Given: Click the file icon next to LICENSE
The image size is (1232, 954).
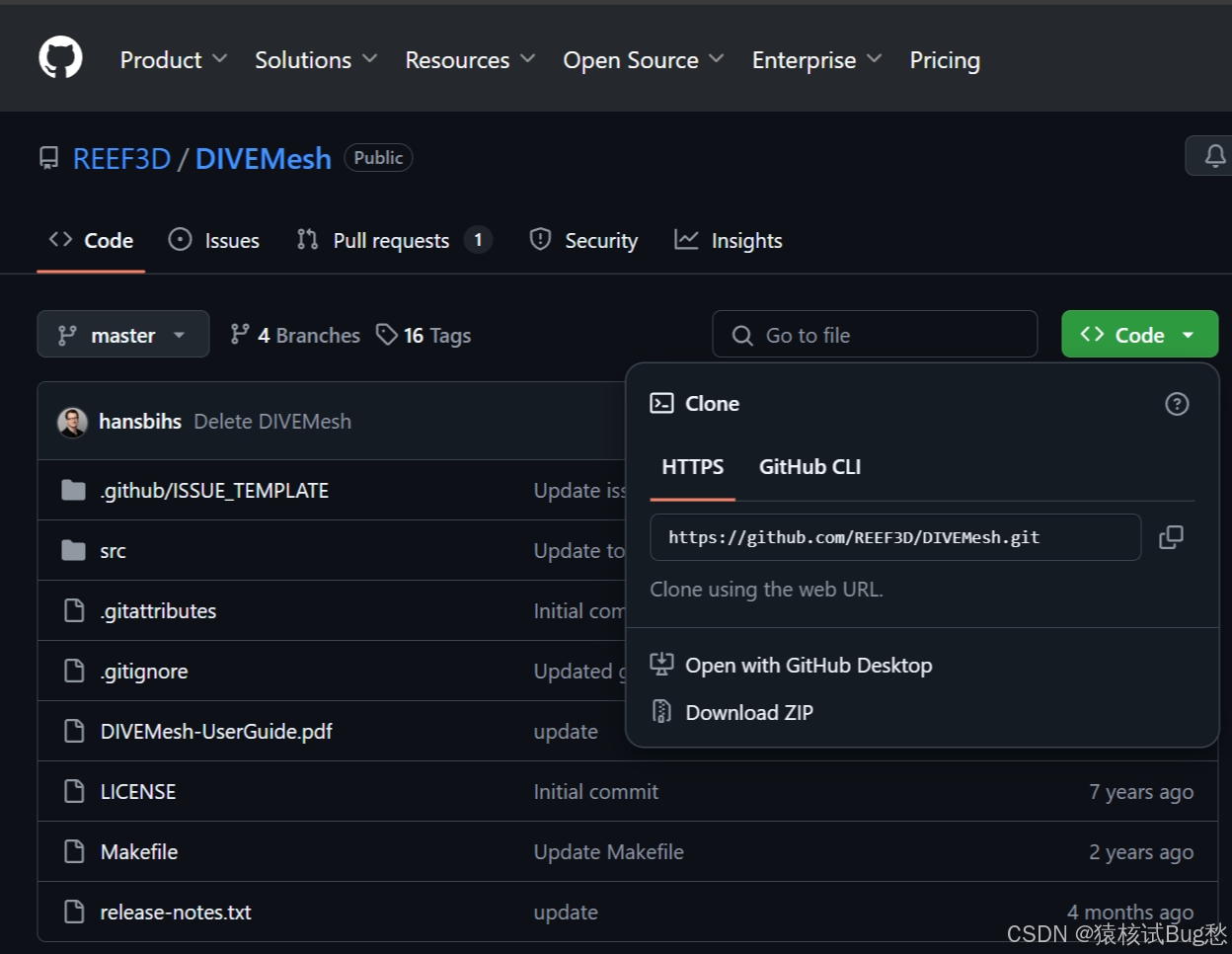Looking at the screenshot, I should point(74,791).
